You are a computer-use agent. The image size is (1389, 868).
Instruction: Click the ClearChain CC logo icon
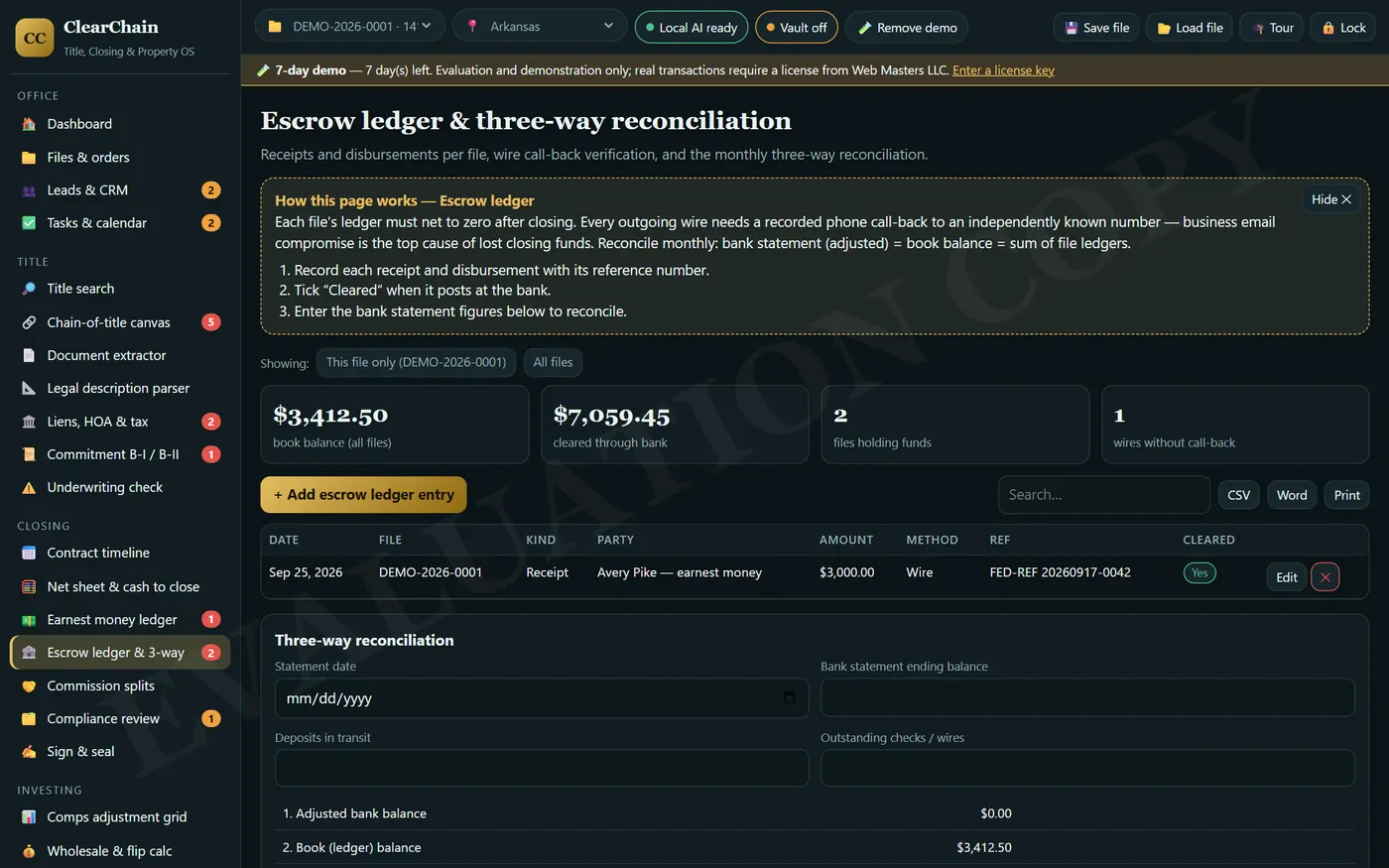coord(35,38)
